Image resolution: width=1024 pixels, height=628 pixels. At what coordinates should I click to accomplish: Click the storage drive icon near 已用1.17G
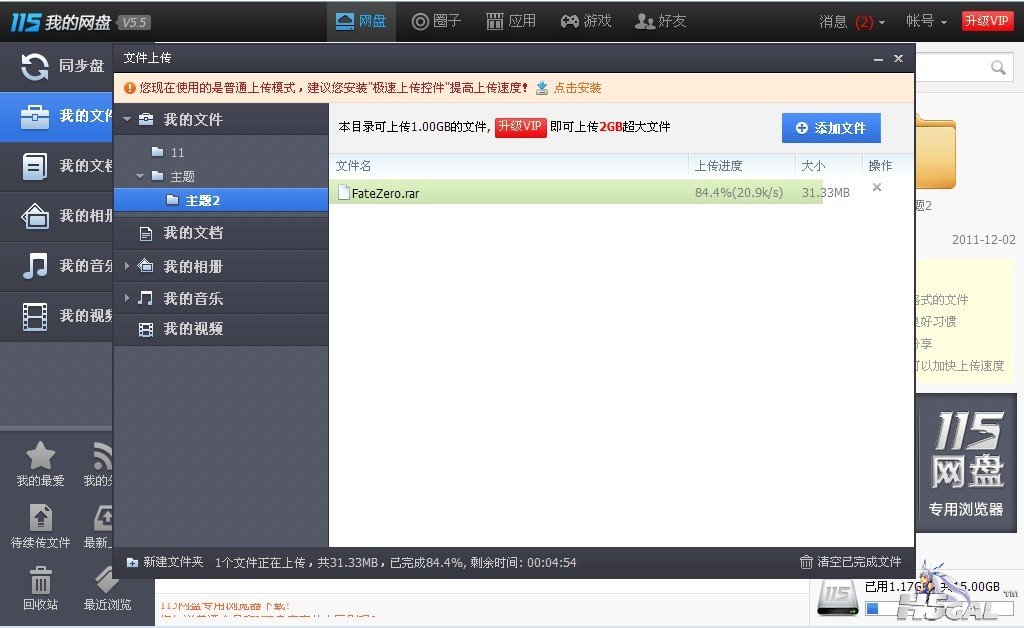[838, 597]
